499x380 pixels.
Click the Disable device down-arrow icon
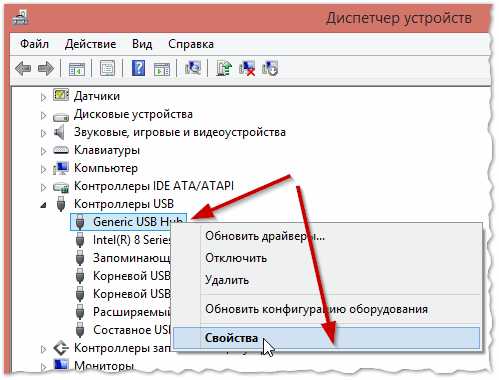pyautogui.click(x=270, y=68)
